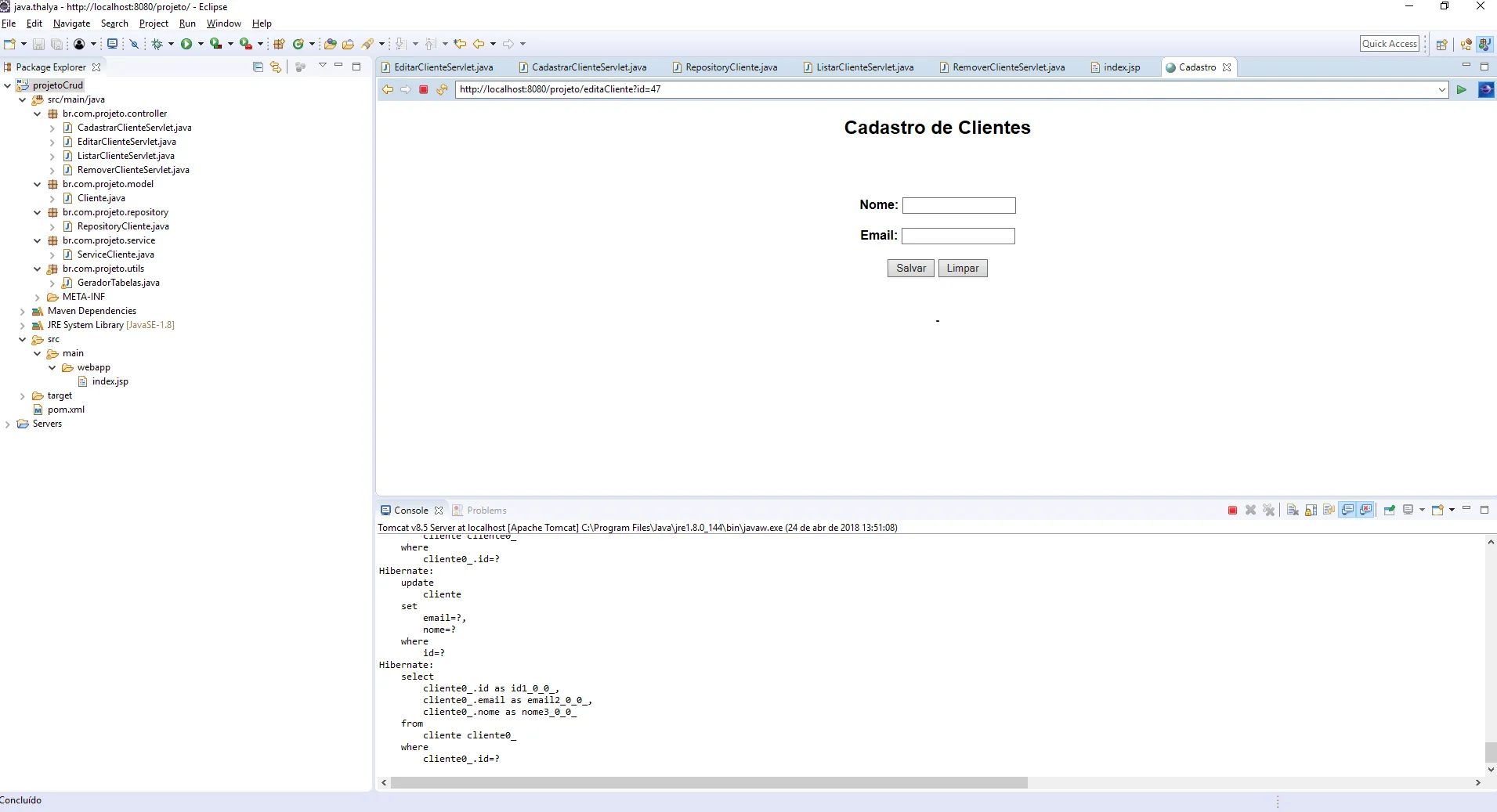Toggle Show Console When Standard Out Changes
The image size is (1497, 812).
point(1347,511)
